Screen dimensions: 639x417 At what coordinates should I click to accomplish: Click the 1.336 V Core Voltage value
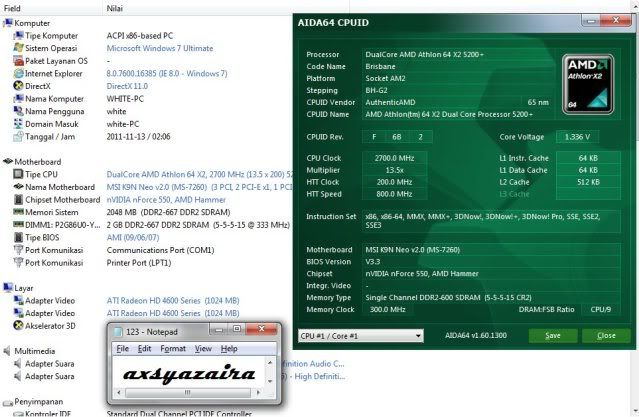tap(577, 137)
